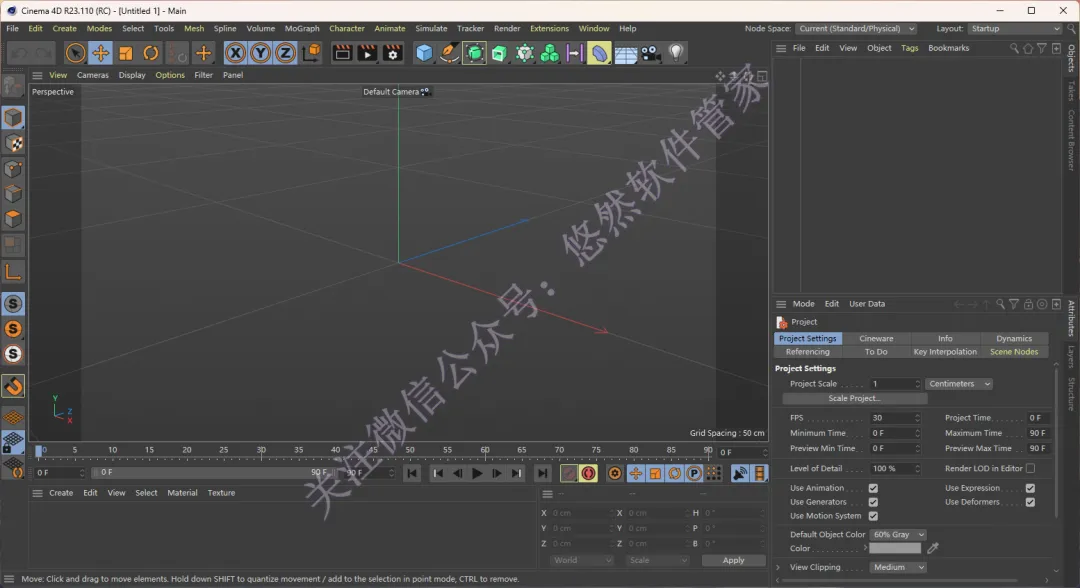1080x588 pixels.
Task: Click the Play Forwards button
Action: click(x=477, y=473)
